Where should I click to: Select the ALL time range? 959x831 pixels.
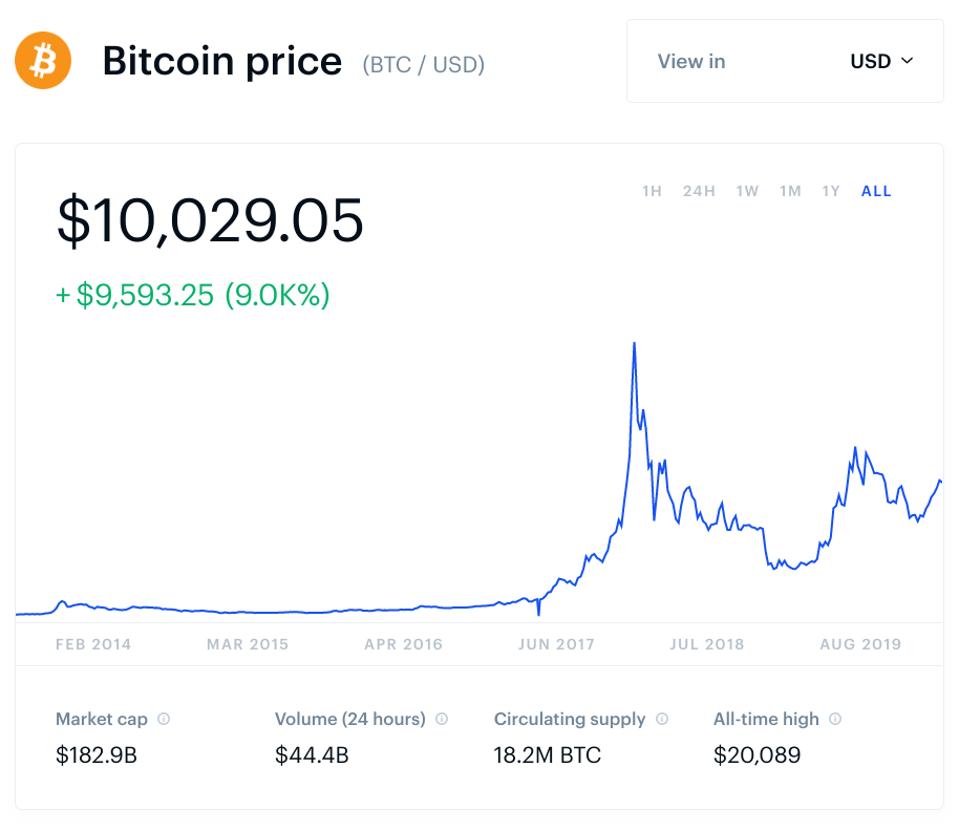pos(876,191)
